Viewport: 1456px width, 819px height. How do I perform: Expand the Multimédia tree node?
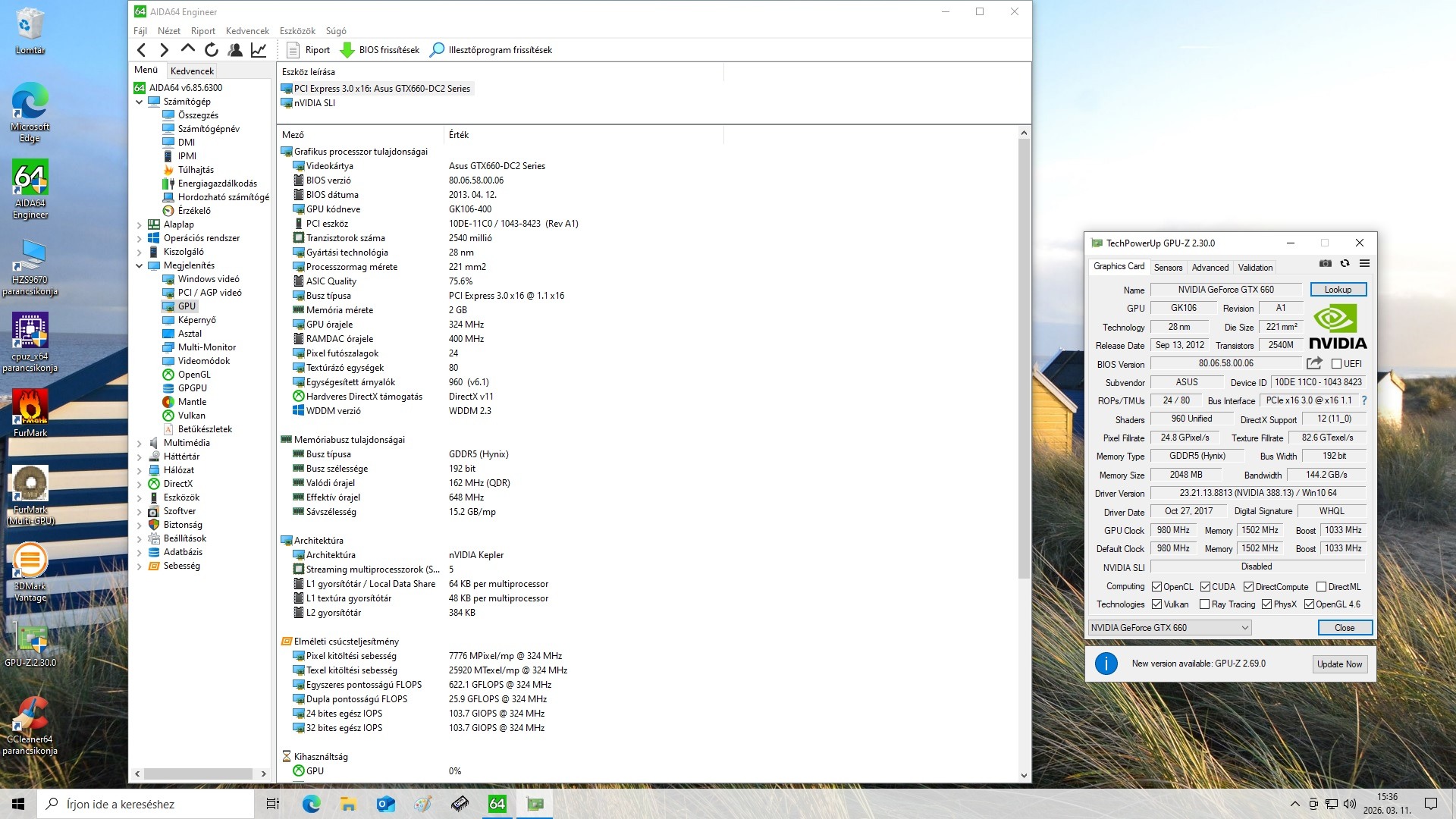pos(140,443)
